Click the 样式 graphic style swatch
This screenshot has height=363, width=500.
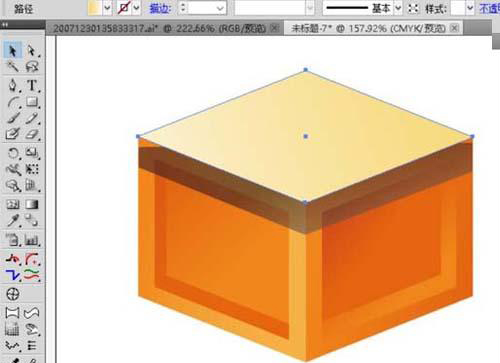coord(458,8)
